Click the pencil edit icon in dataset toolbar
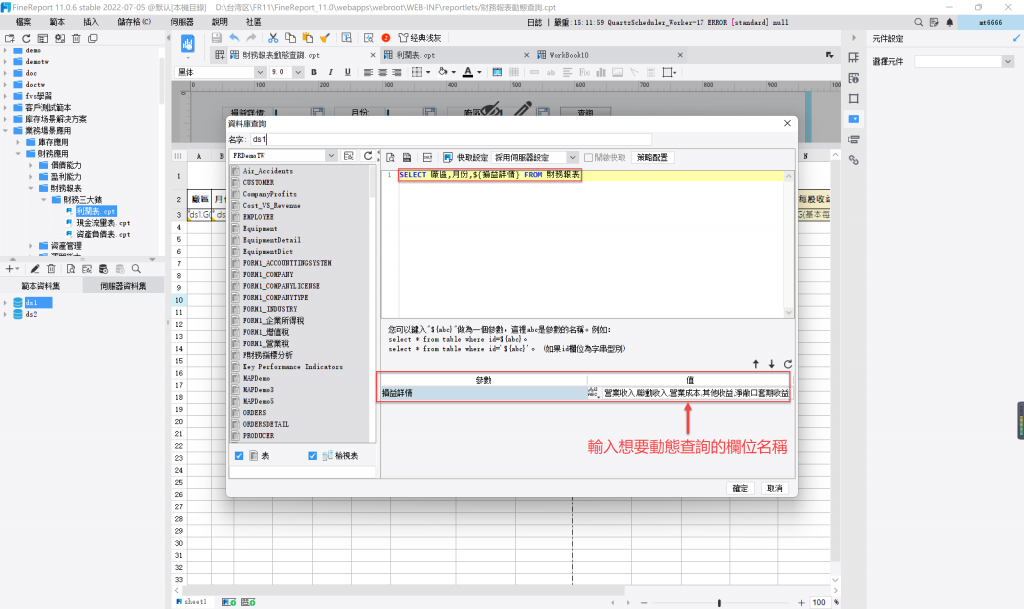This screenshot has width=1024, height=609. [35, 269]
